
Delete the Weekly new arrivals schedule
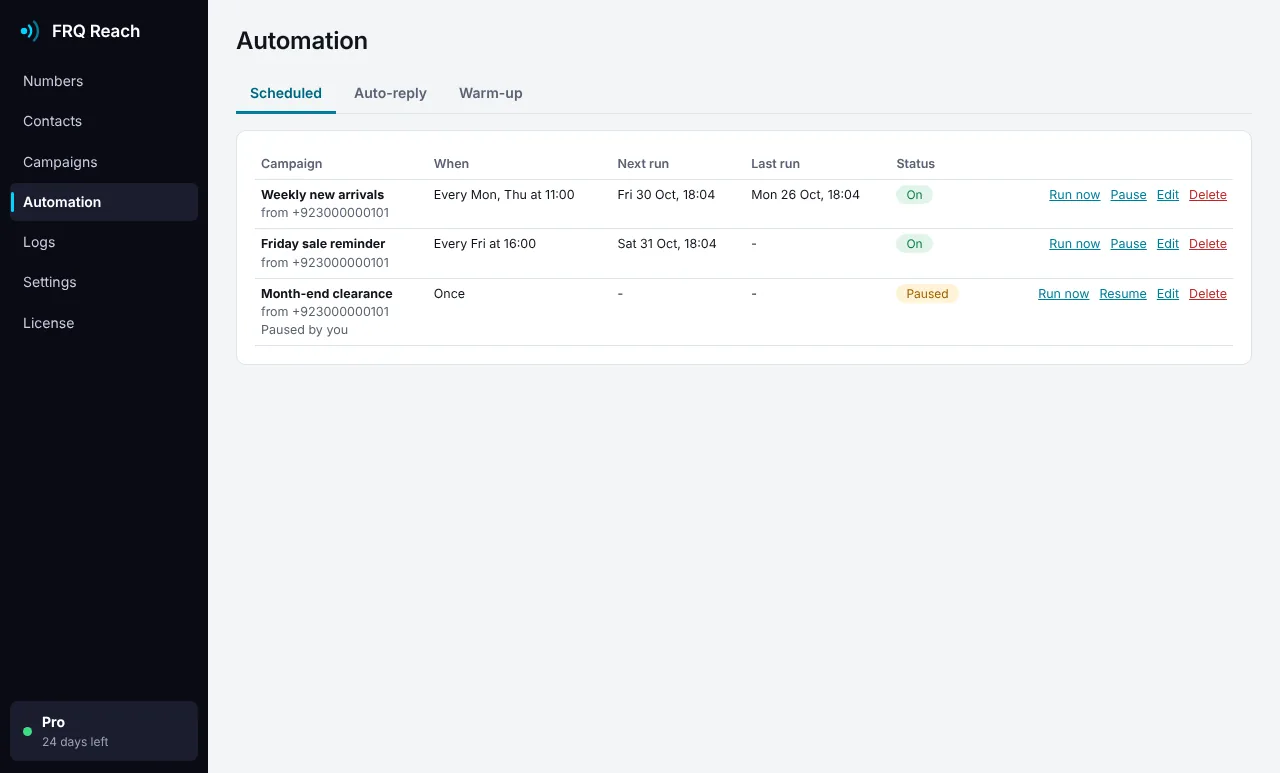pos(1208,195)
